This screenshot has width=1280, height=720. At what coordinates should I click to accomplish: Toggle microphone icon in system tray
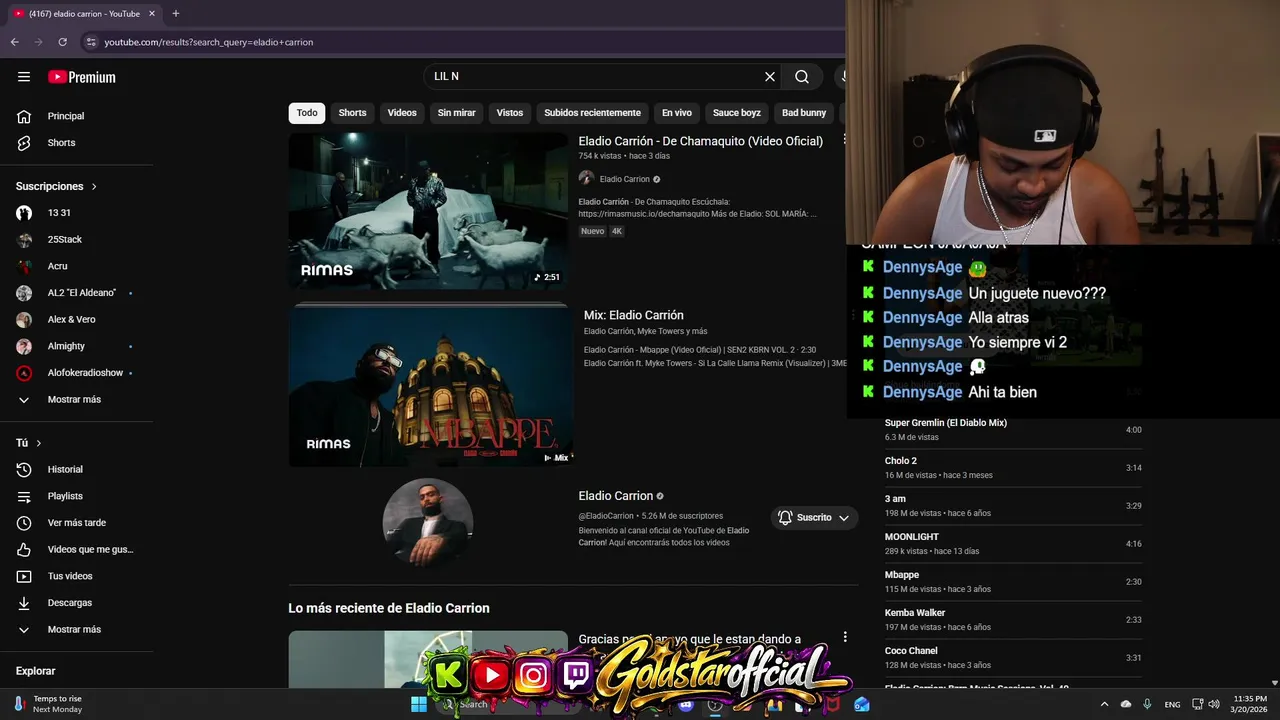tap(1147, 704)
